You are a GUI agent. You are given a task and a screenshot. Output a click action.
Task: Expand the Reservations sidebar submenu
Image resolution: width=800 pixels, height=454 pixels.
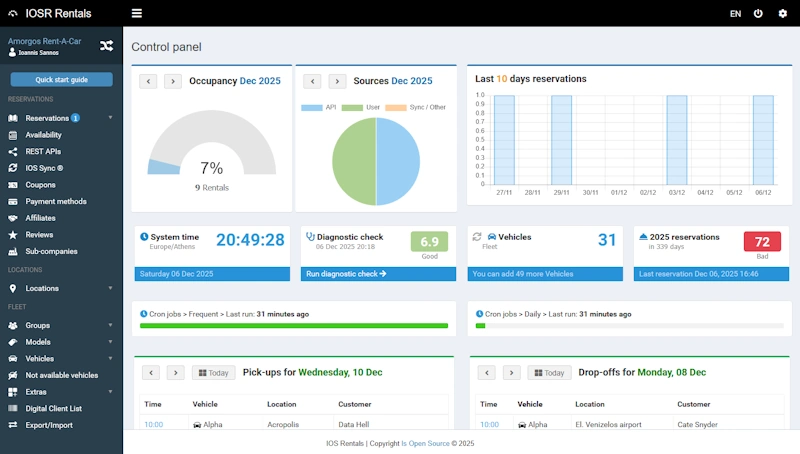(x=110, y=118)
